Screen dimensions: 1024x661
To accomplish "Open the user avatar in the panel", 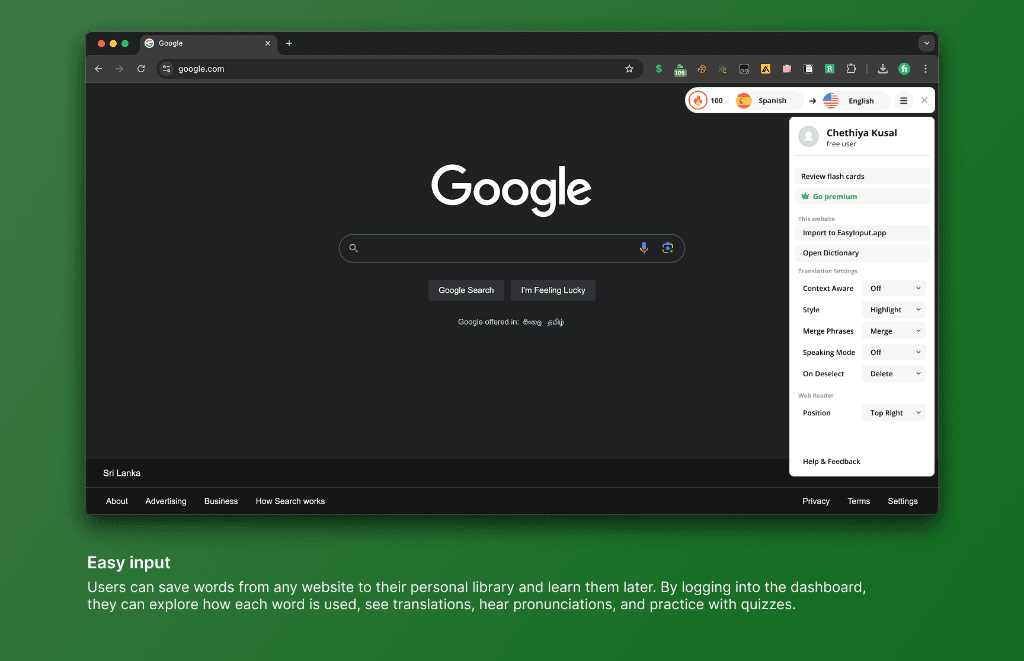I will (x=808, y=137).
